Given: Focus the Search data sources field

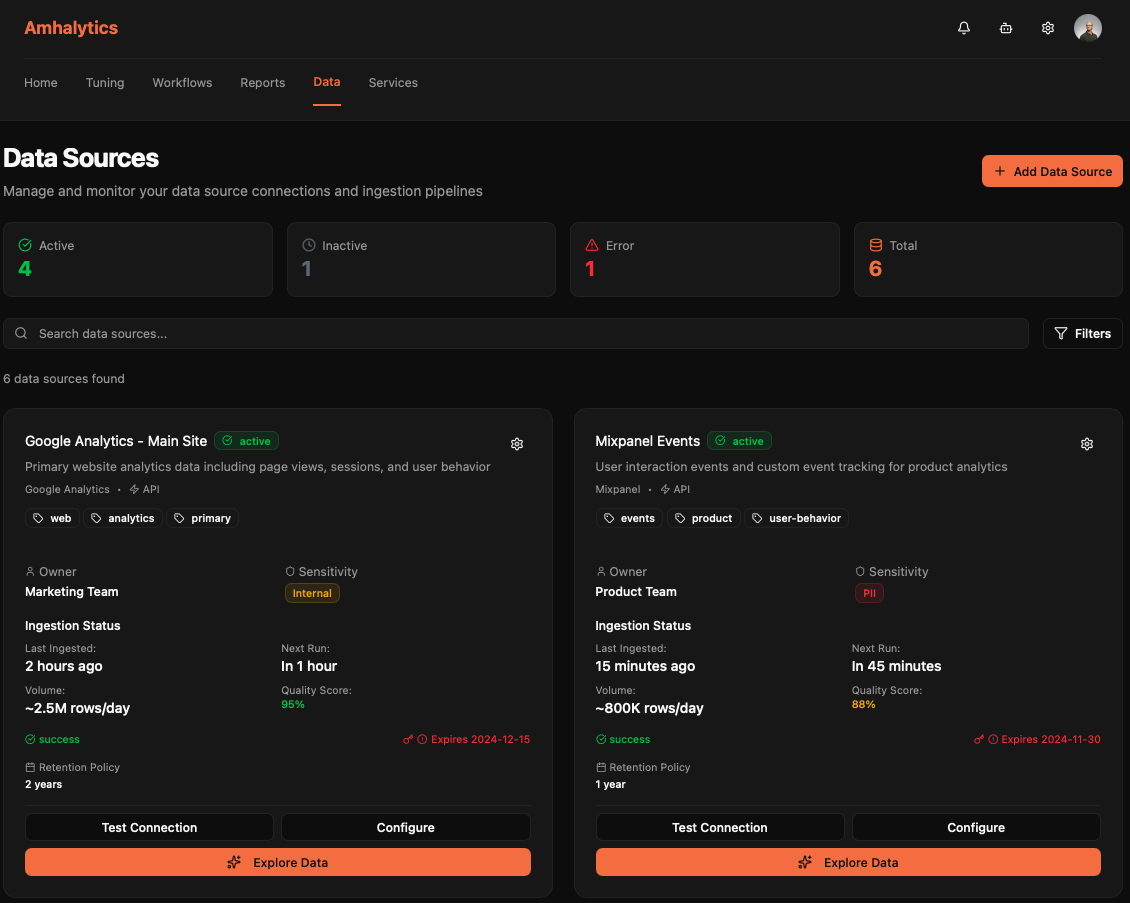Looking at the screenshot, I should [x=515, y=334].
